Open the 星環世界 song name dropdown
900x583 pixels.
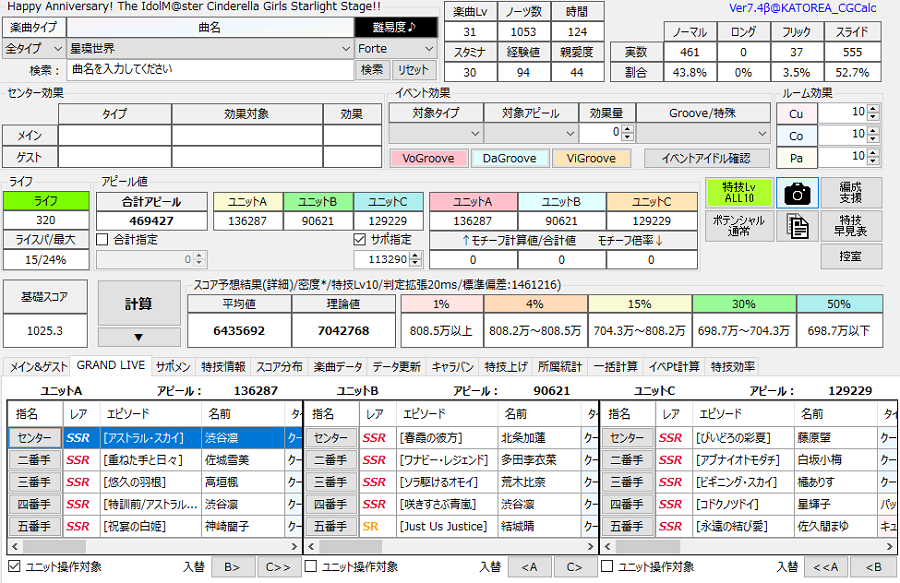click(x=210, y=49)
